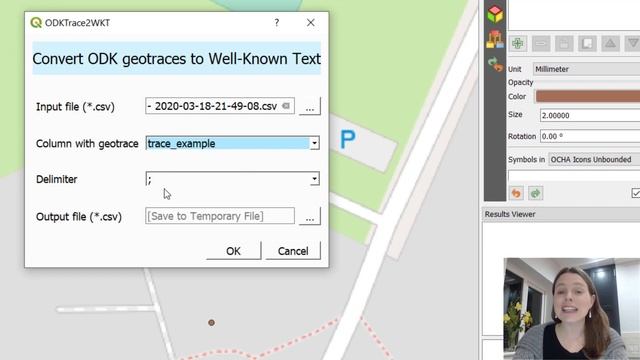Viewport: 640px width, 360px height.
Task: Click the OK button in ODKTrace2WKT dialog
Action: point(233,251)
